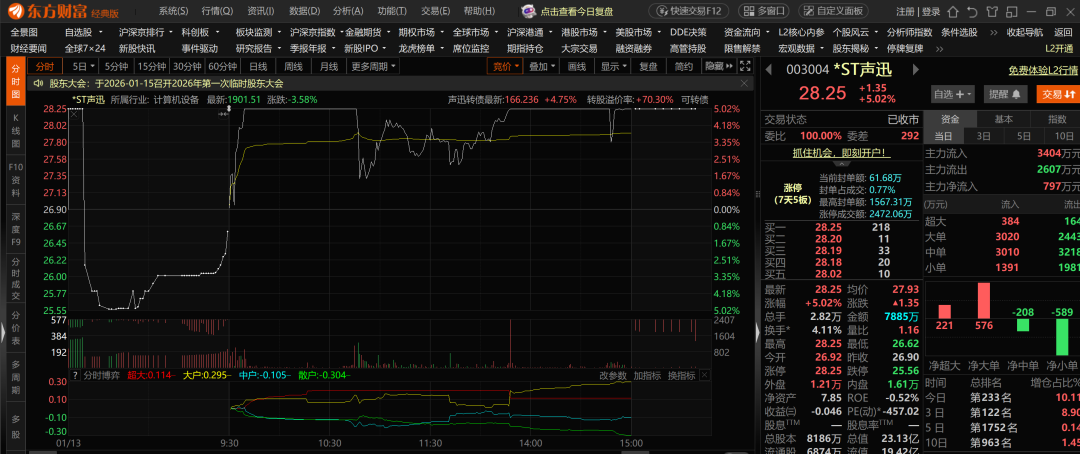
Task: Click the 隐藏 hide side panel button
Action: (718, 66)
